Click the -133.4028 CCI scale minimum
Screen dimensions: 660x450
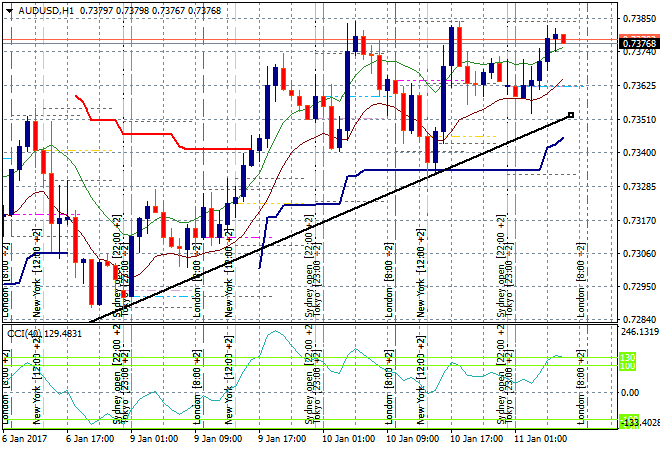640,422
